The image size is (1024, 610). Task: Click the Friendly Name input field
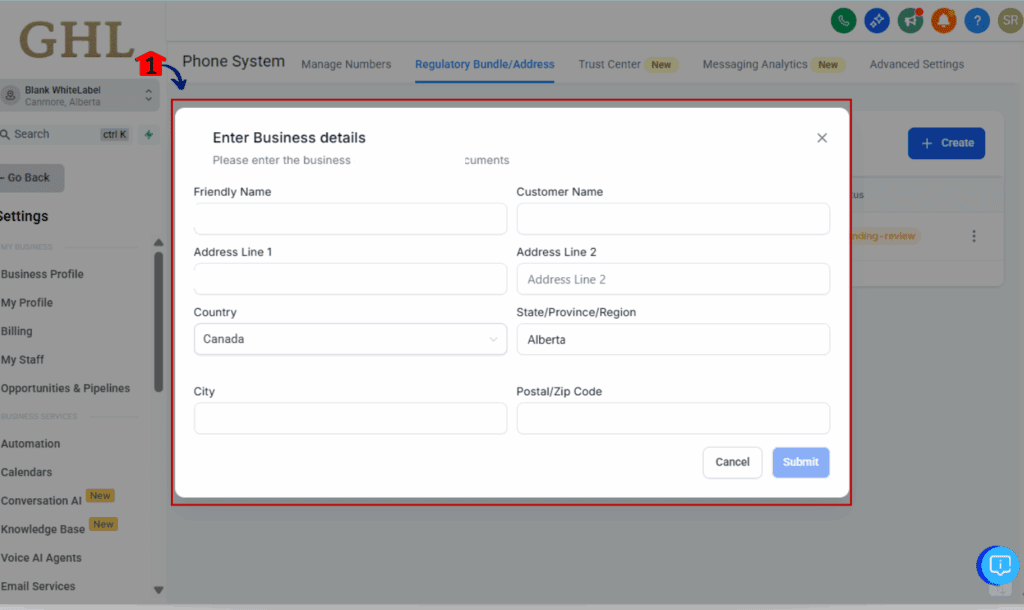(350, 218)
